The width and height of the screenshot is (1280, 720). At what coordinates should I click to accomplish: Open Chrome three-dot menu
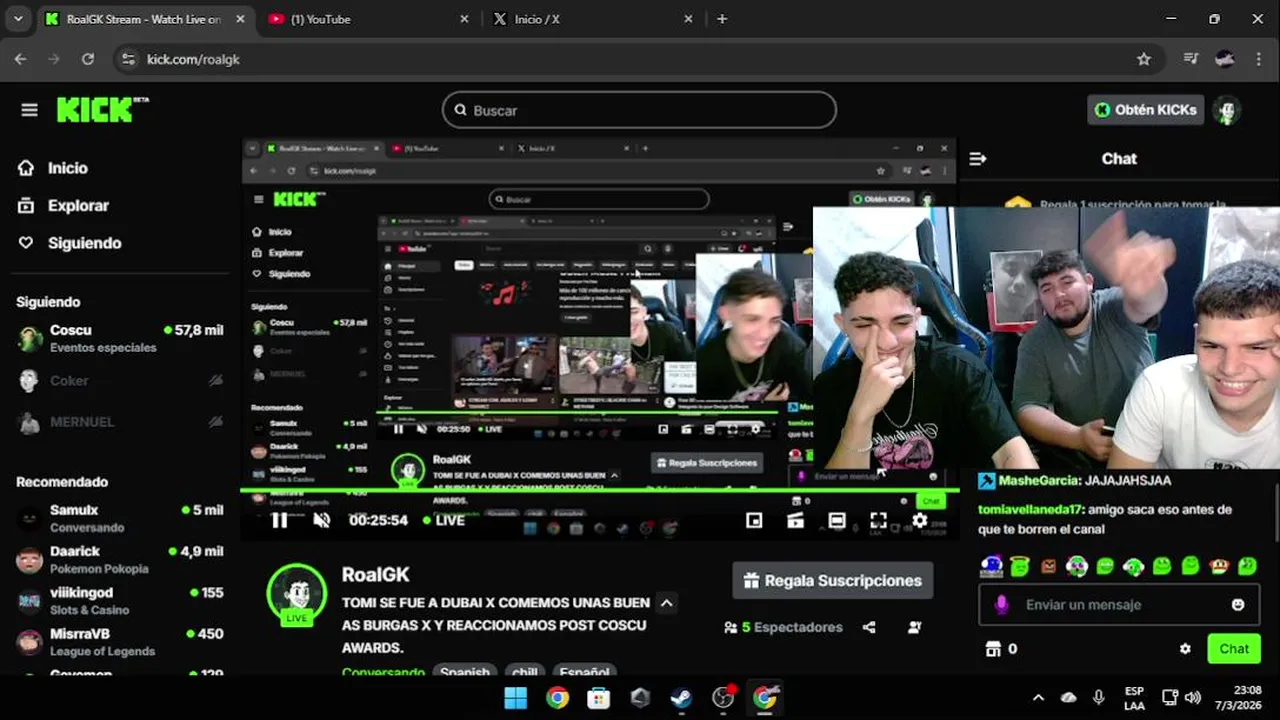(1258, 59)
